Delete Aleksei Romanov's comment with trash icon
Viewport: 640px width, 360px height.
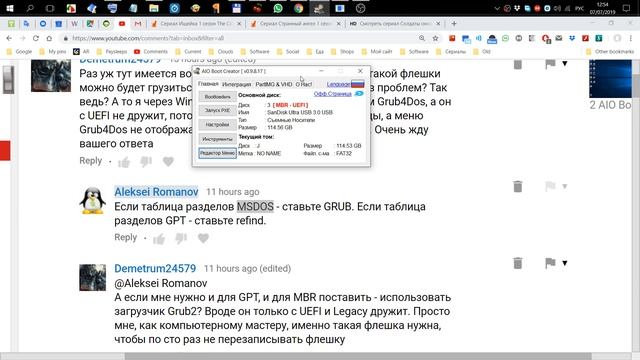point(518,187)
